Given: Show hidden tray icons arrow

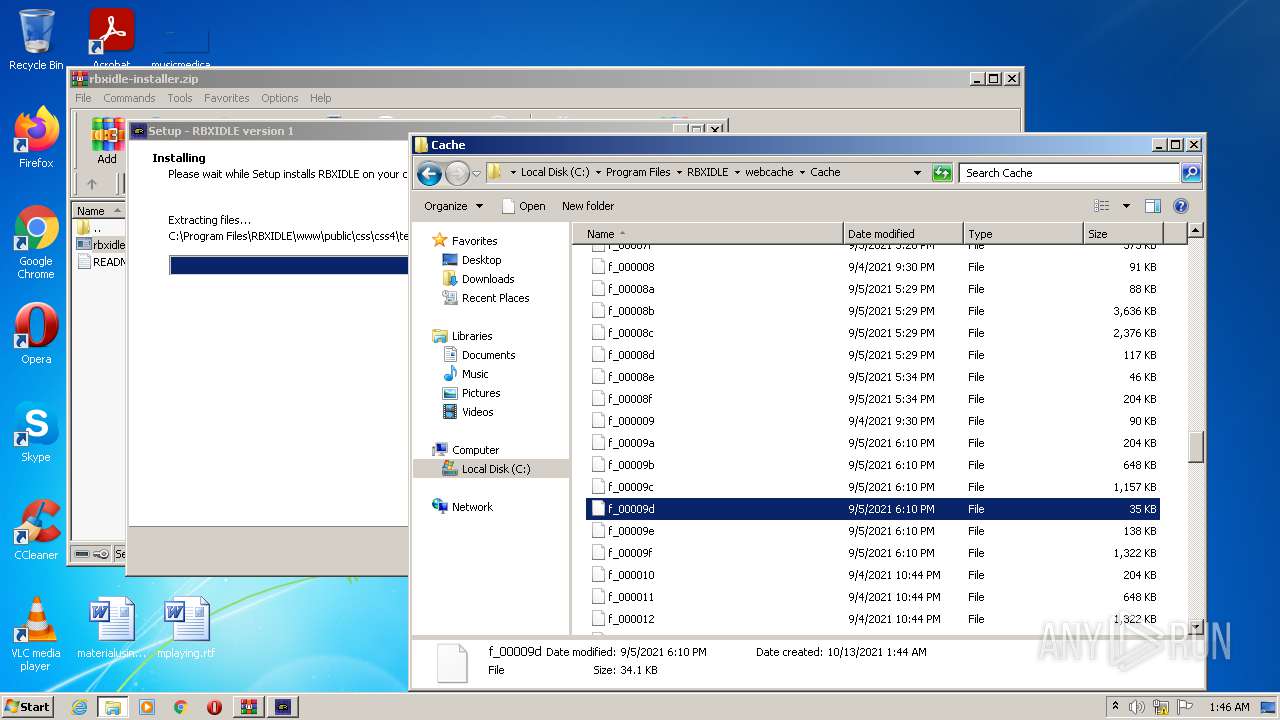Looking at the screenshot, I should [x=1116, y=707].
